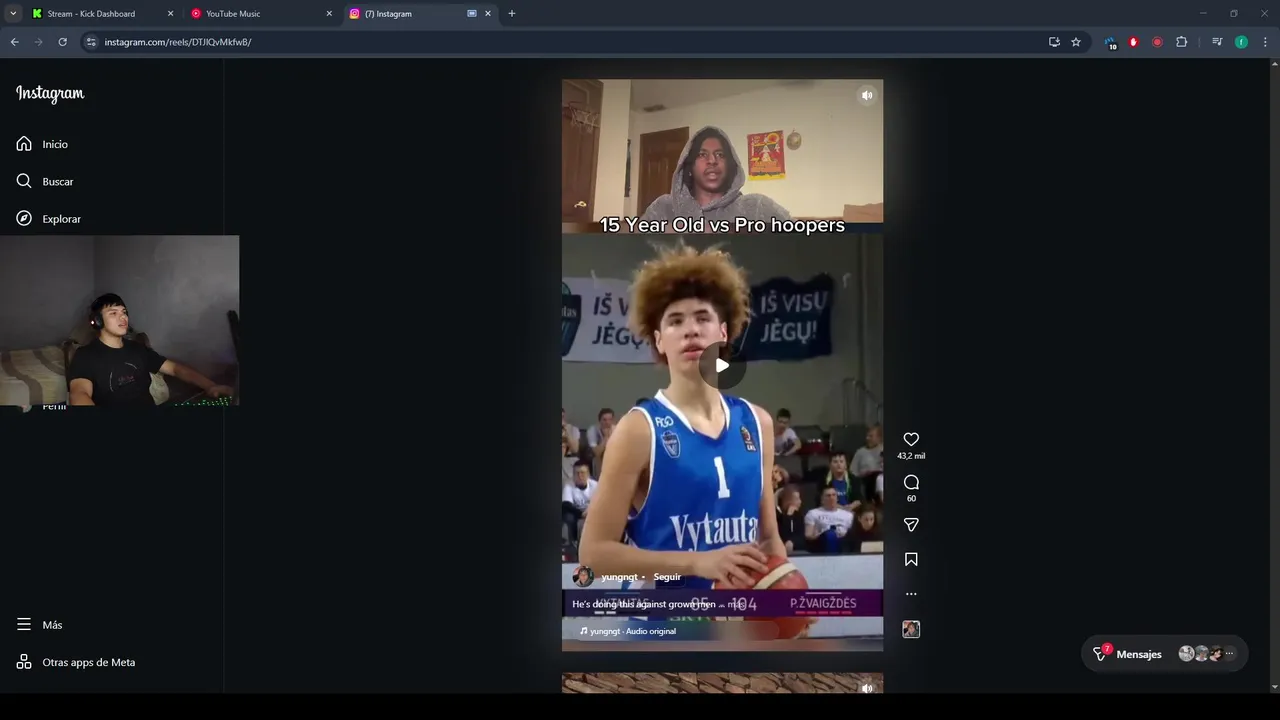Play the paused reel video
1280x720 pixels.
722,365
